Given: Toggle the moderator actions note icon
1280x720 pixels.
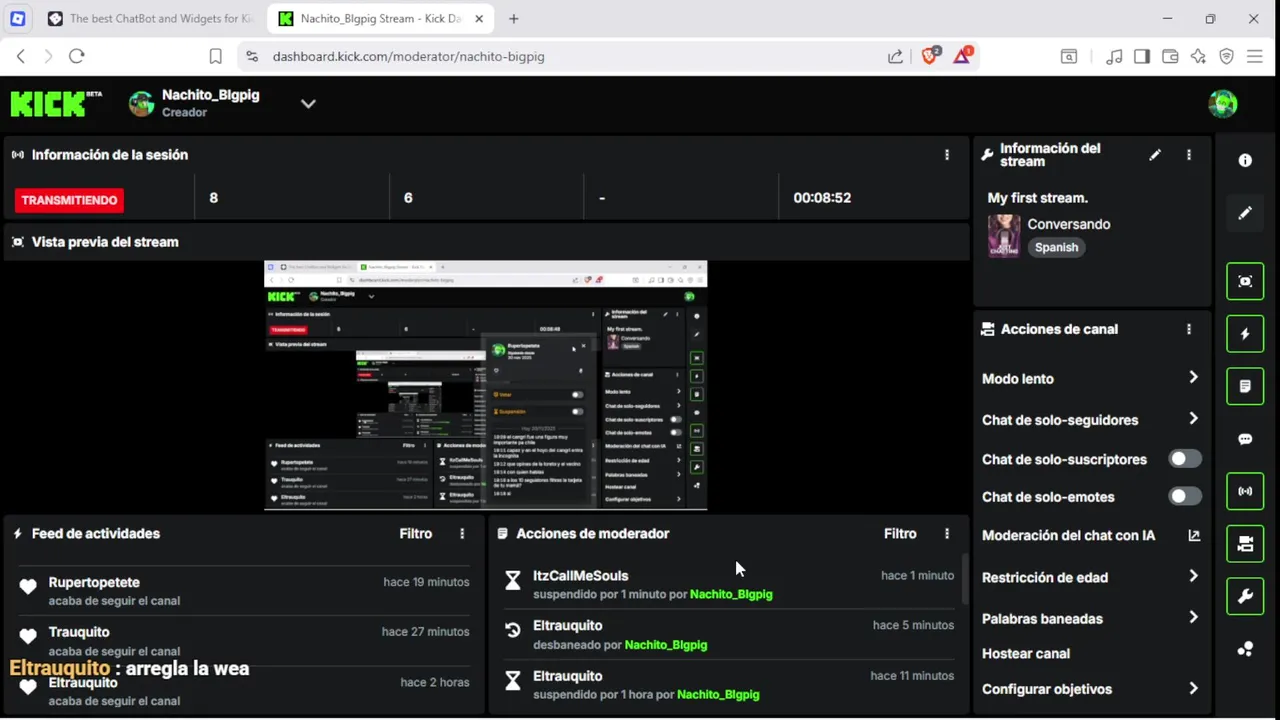Looking at the screenshot, I should pos(1245,386).
